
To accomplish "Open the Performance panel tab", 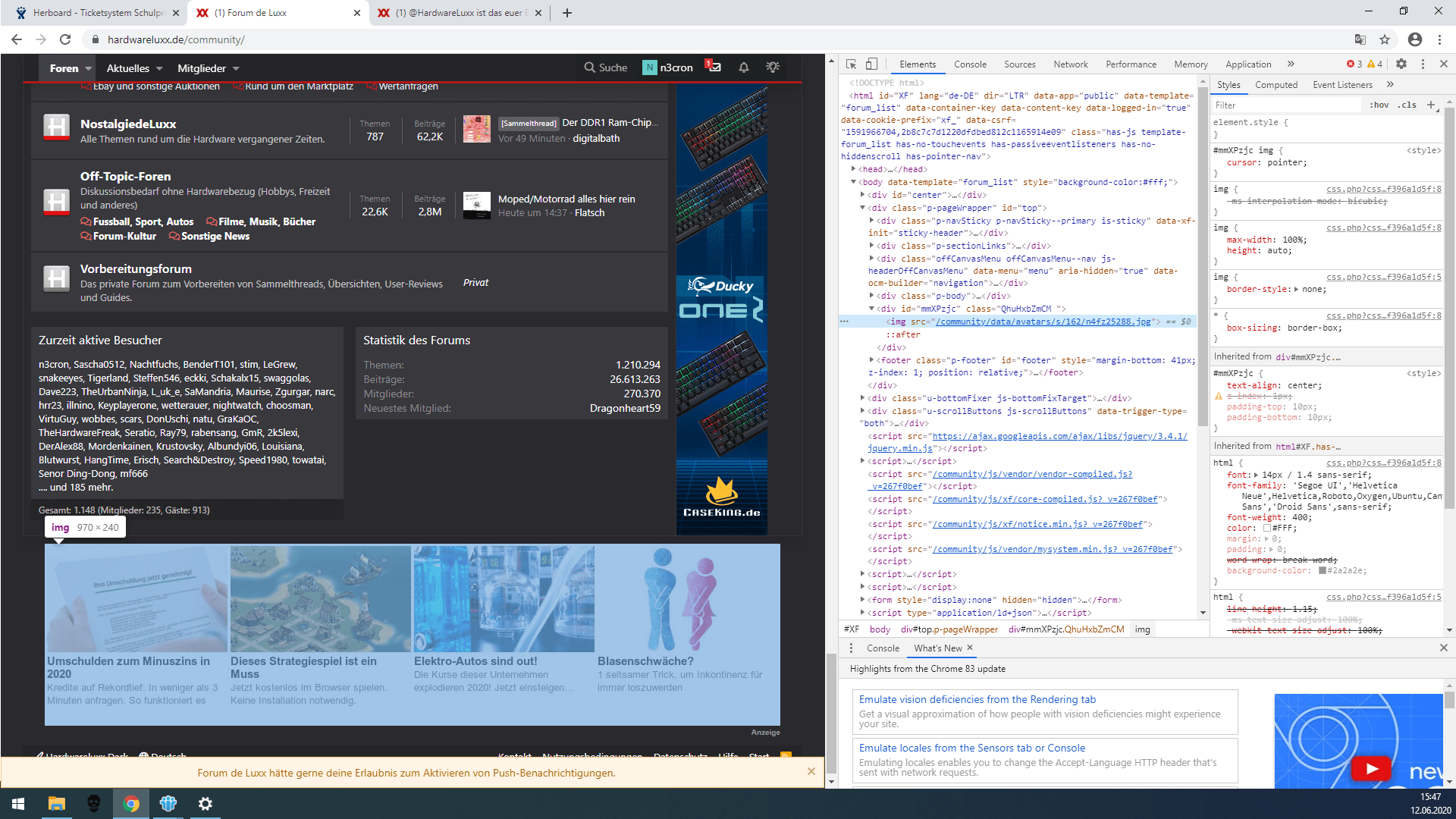I will coord(1131,64).
